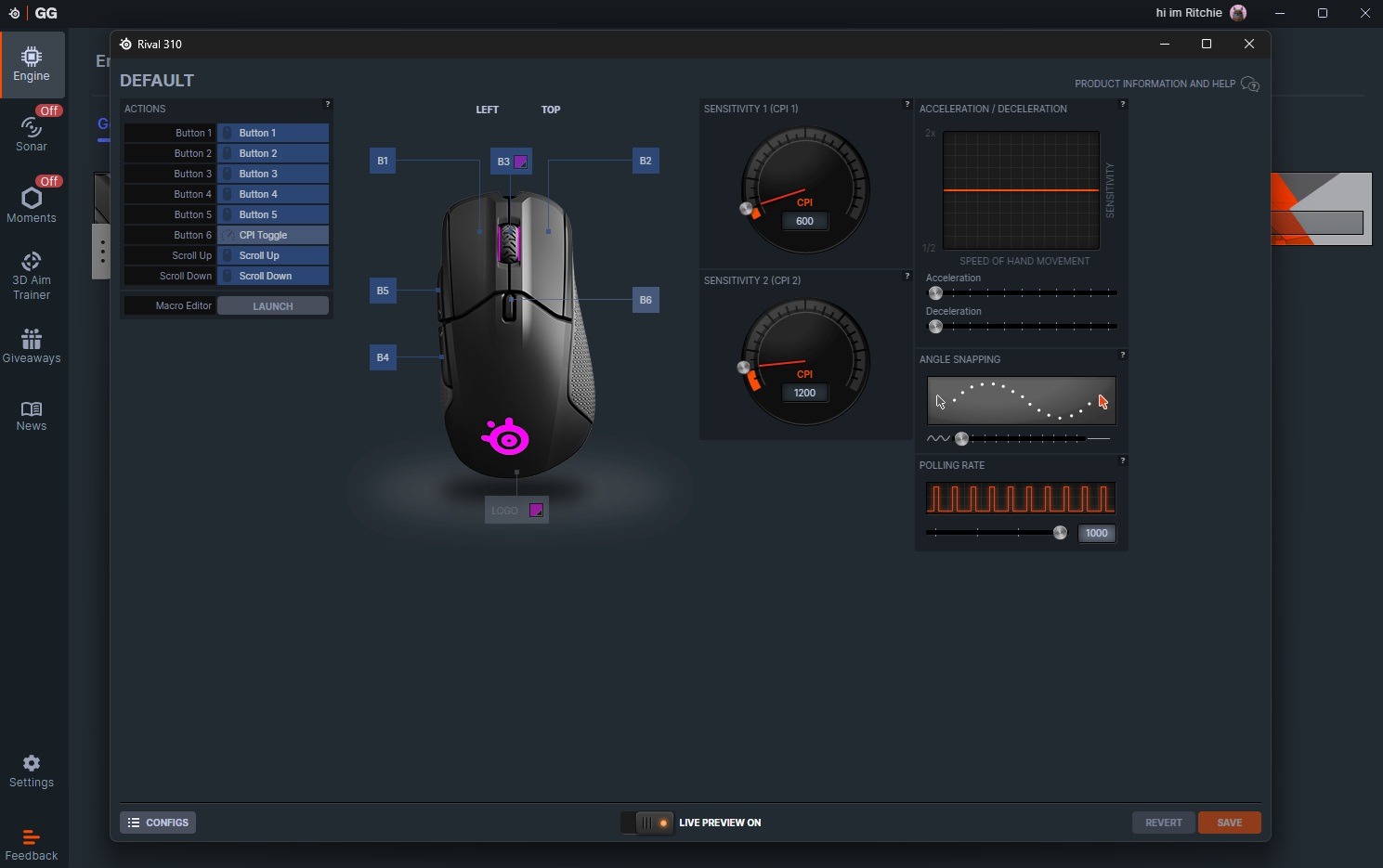Edit CPI 1 value field 600
This screenshot has width=1383, height=868.
pos(804,221)
